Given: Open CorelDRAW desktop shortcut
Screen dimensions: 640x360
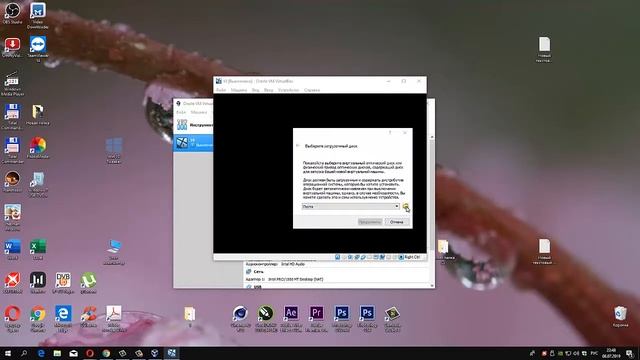Looking at the screenshot, I should [266, 319].
